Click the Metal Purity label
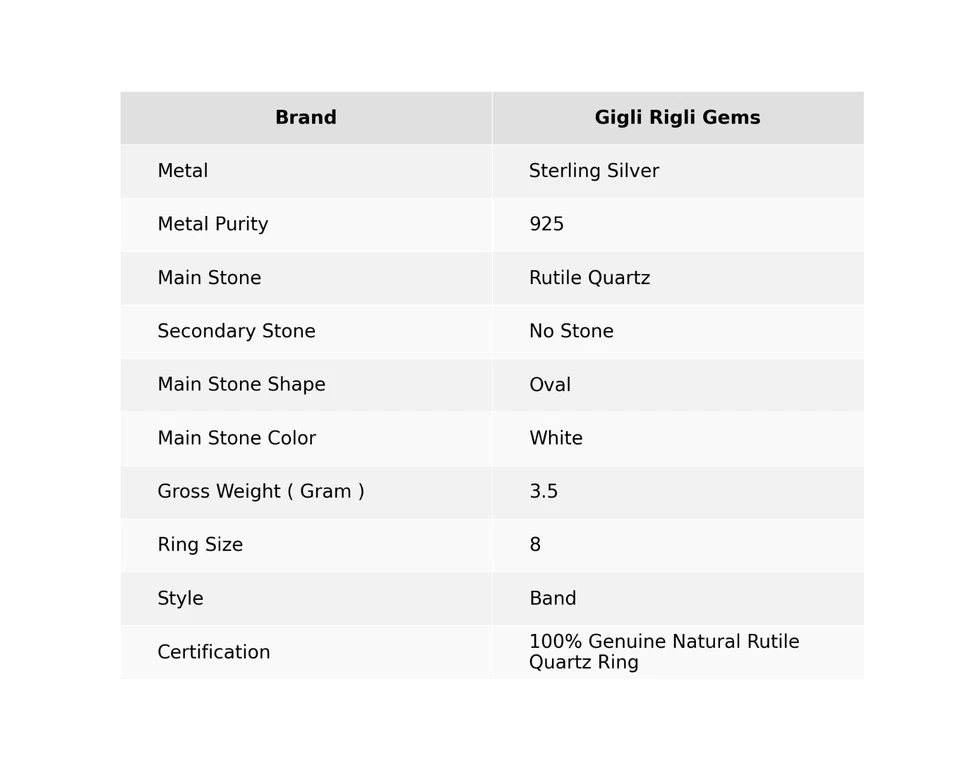960x763 pixels. pyautogui.click(x=213, y=225)
